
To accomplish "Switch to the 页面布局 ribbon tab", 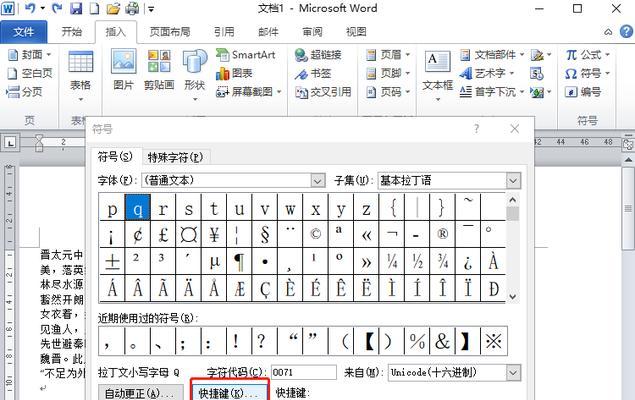I will [x=170, y=32].
